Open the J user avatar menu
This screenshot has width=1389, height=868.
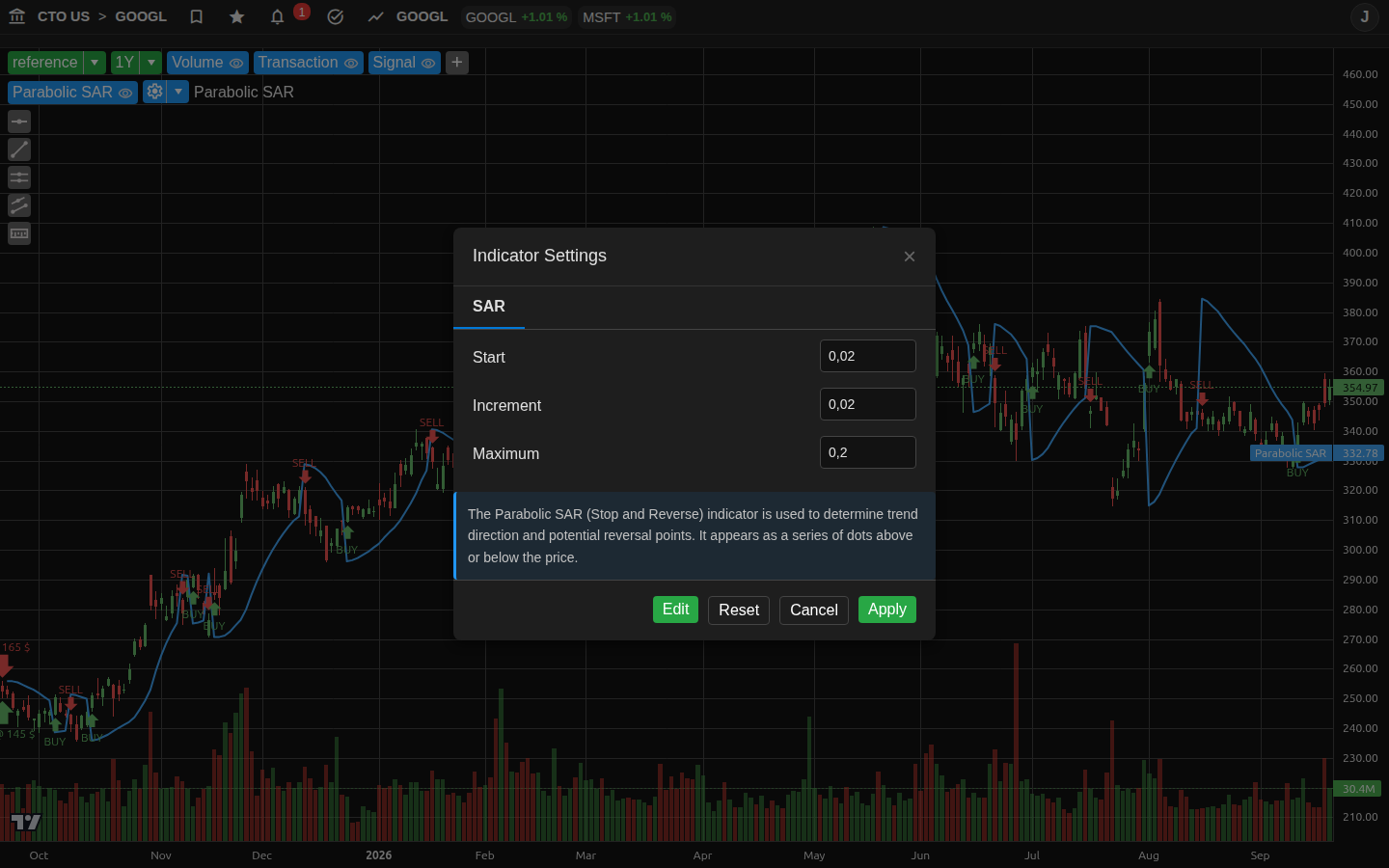click(1365, 16)
